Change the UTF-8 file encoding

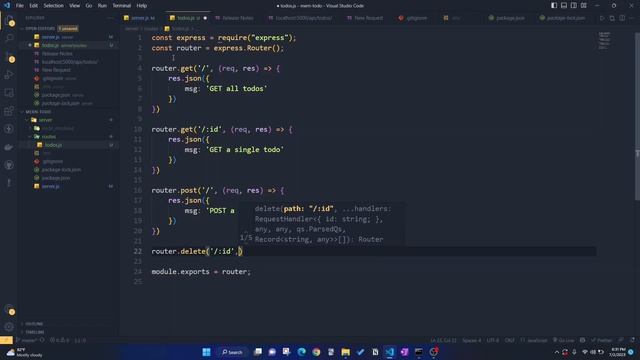click(492, 340)
